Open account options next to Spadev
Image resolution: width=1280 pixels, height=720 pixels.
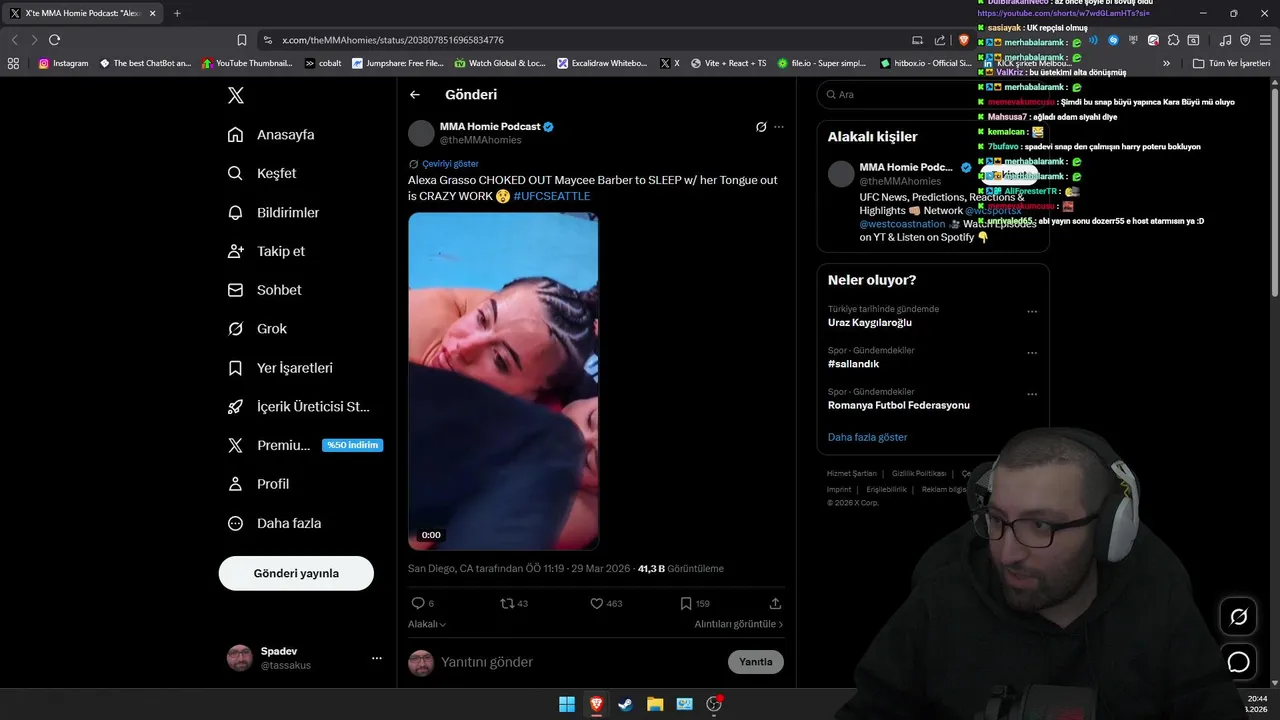coord(377,658)
